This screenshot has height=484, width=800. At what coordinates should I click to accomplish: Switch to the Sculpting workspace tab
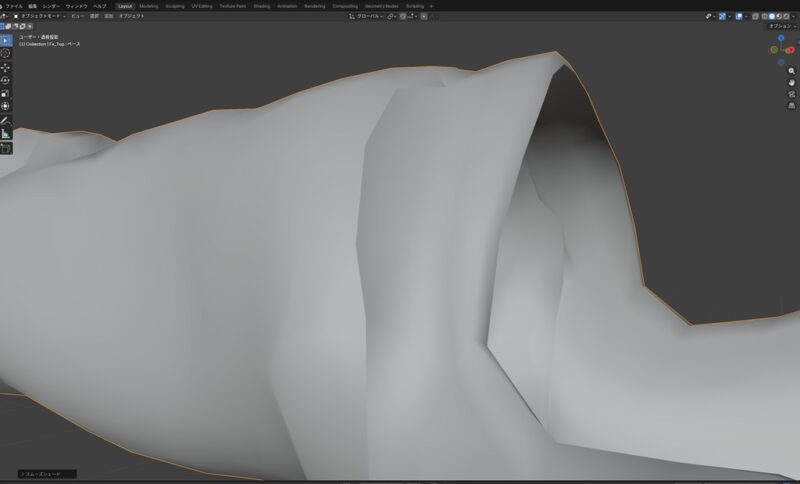(174, 6)
